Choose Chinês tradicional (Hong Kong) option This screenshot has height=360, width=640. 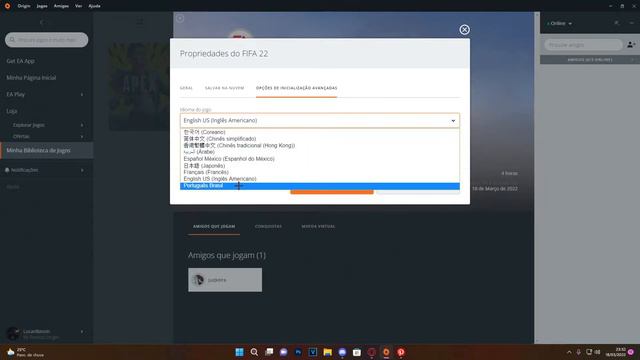[x=320, y=145]
